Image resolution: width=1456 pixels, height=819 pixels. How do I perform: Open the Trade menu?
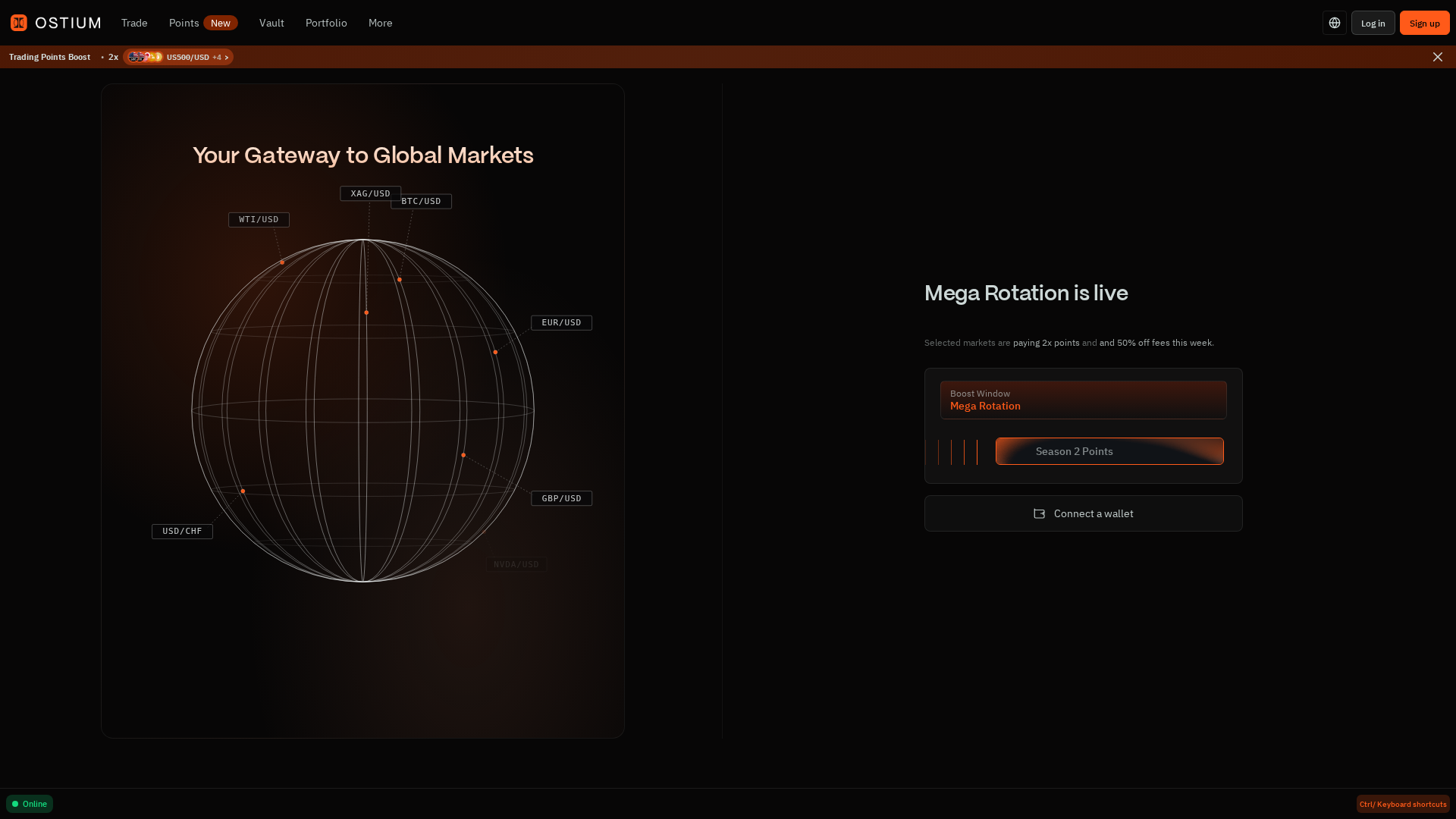[x=134, y=23]
